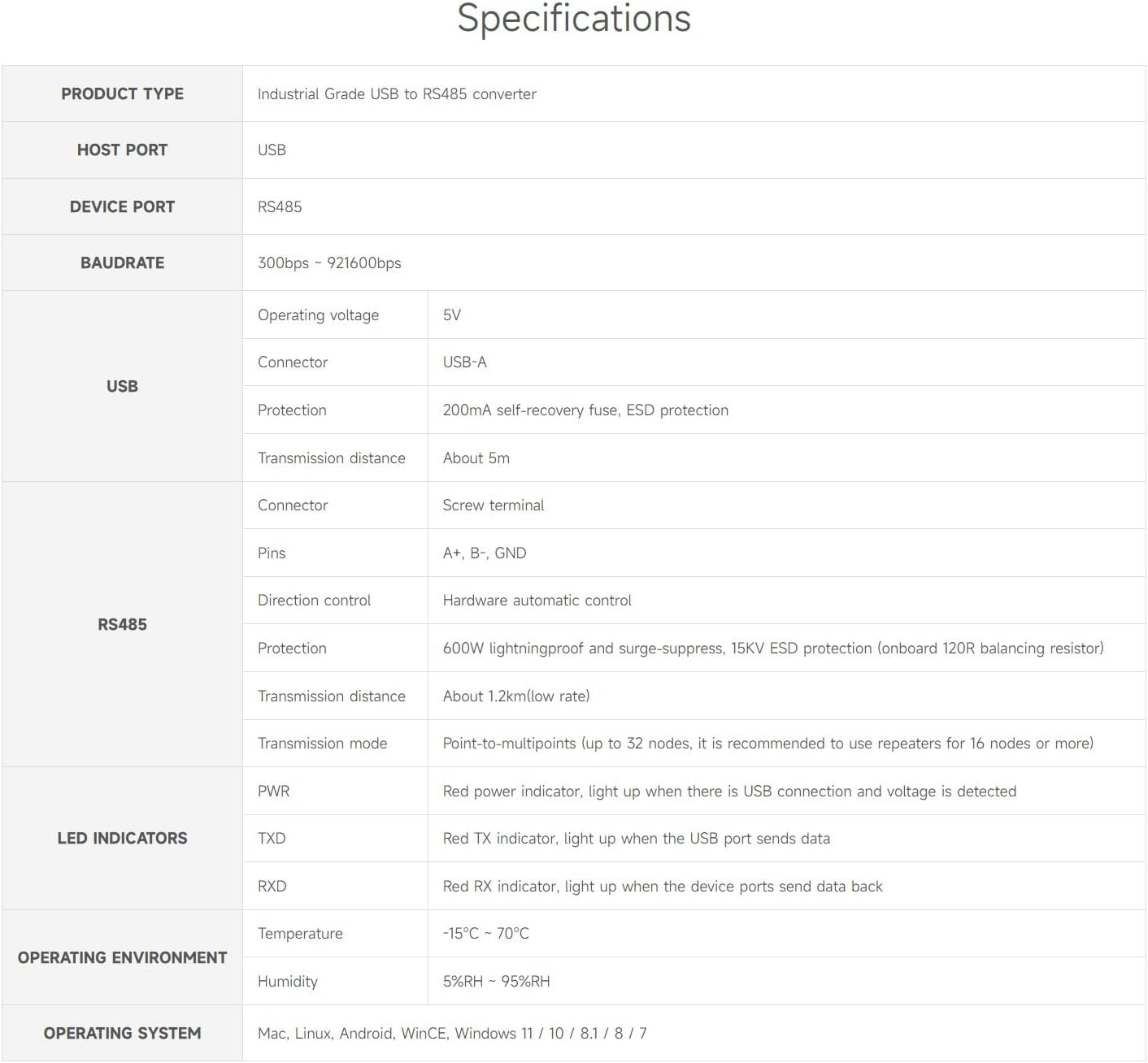Click the BAUDRATE value 300bps ~ 921600bps
Screen dimensions: 1148x1063
pos(329,262)
